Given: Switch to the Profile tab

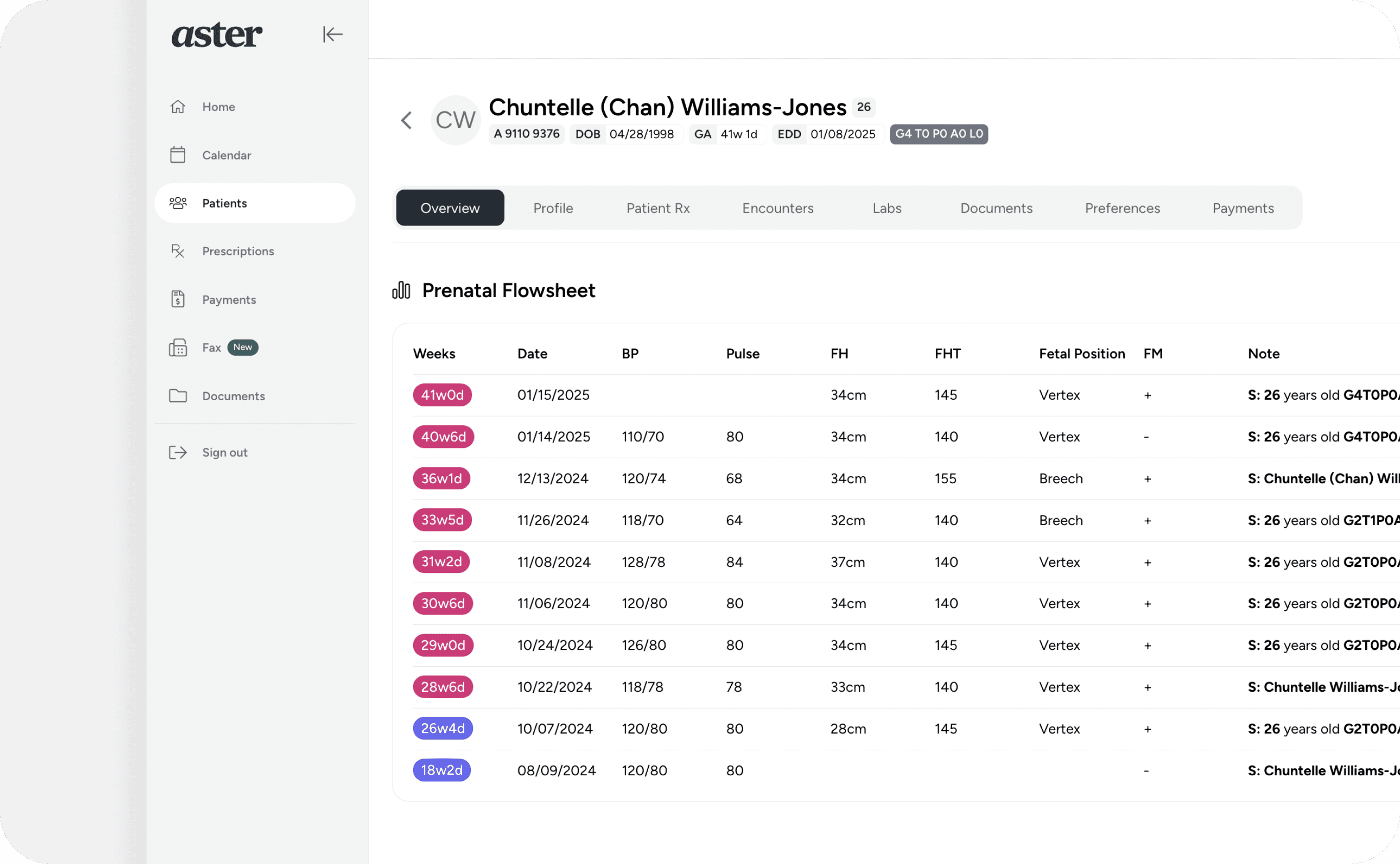Looking at the screenshot, I should point(552,208).
